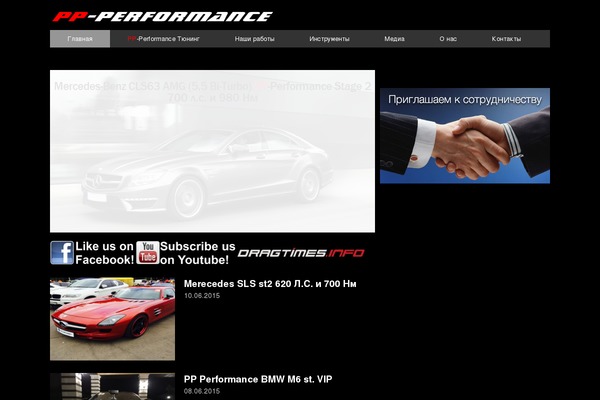The width and height of the screenshot is (600, 400).
Task: Open the Facebook icon
Action: pyautogui.click(x=62, y=253)
